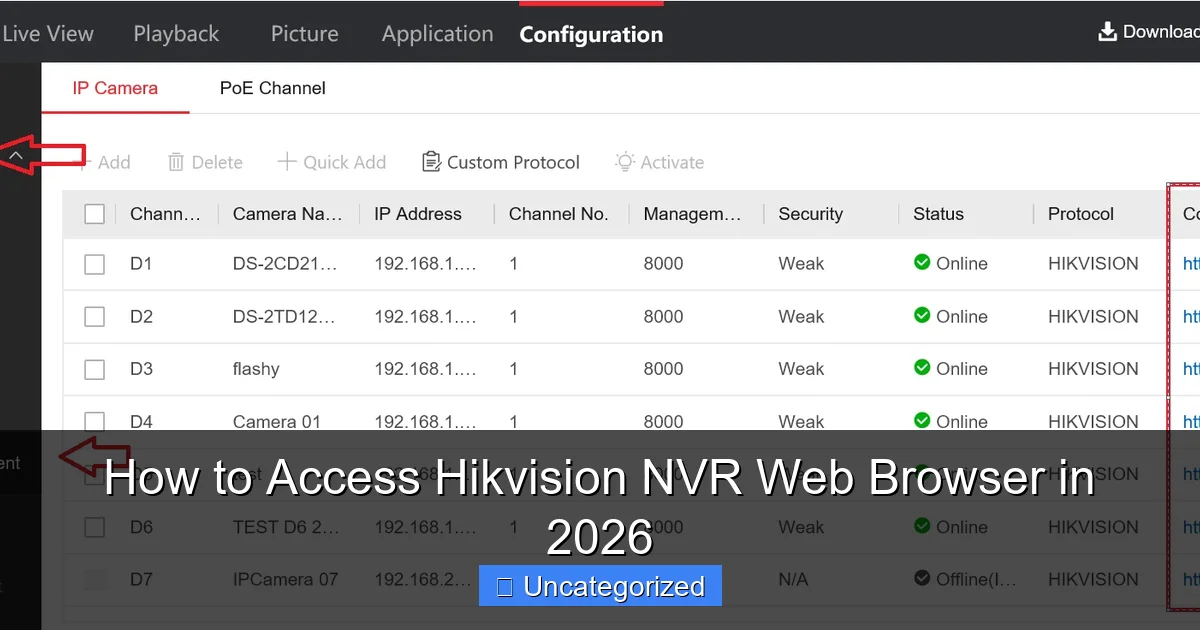Open the Security column header
This screenshot has width=1200, height=630.
[810, 213]
